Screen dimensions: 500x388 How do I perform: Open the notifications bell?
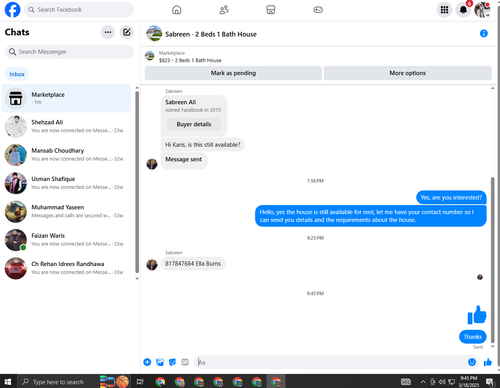pyautogui.click(x=463, y=10)
